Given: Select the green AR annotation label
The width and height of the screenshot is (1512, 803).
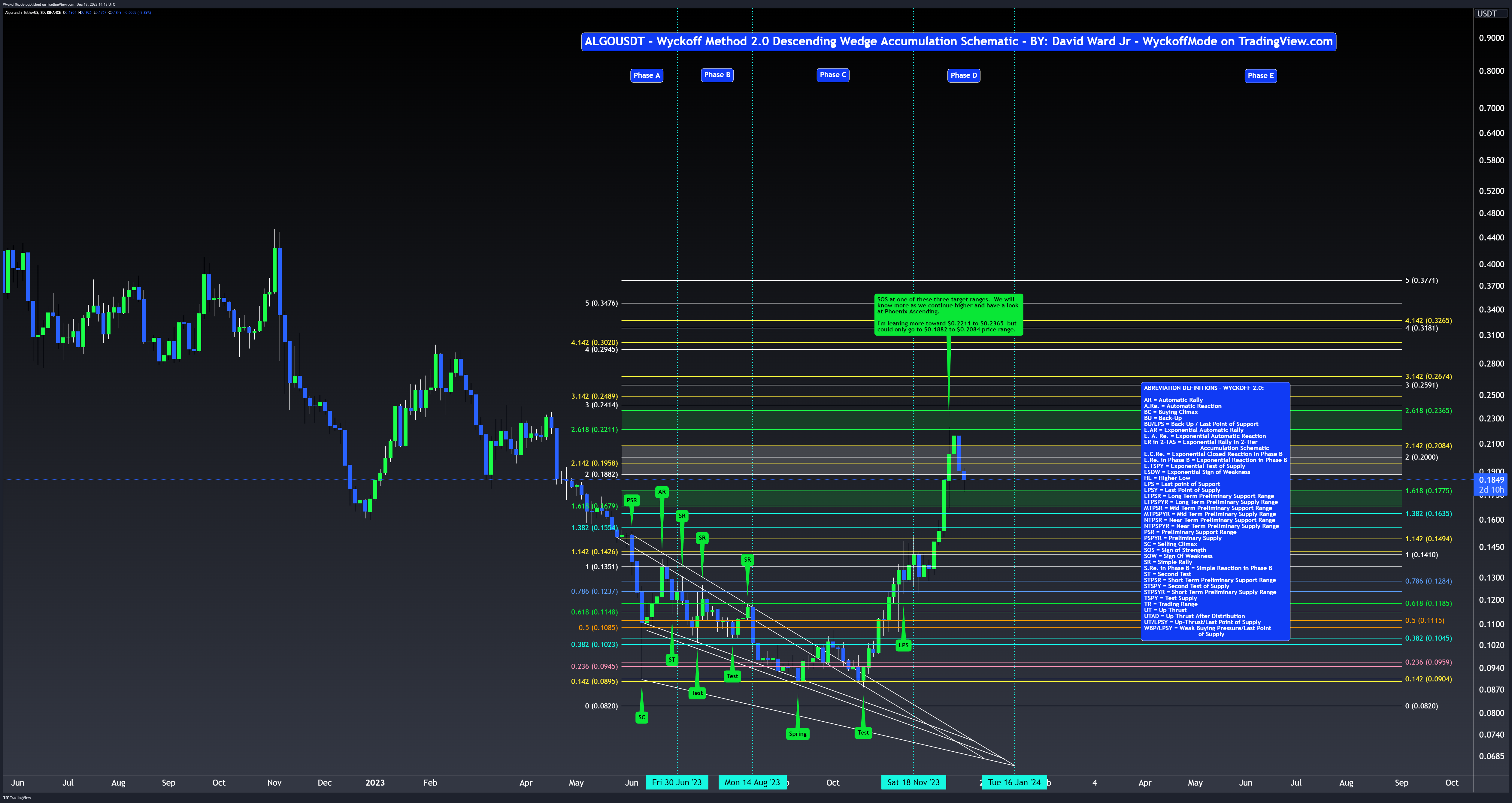Looking at the screenshot, I should (662, 491).
